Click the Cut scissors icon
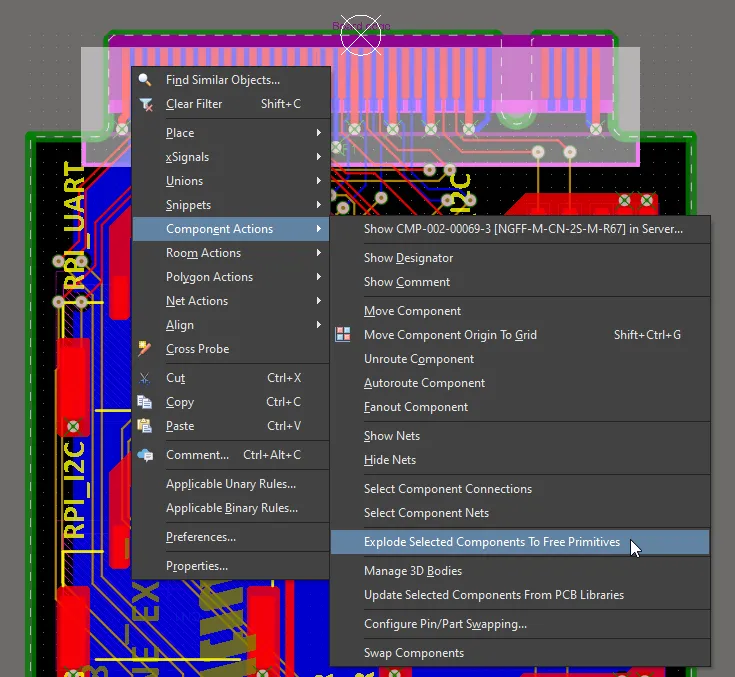Image resolution: width=735 pixels, height=677 pixels. (x=144, y=378)
